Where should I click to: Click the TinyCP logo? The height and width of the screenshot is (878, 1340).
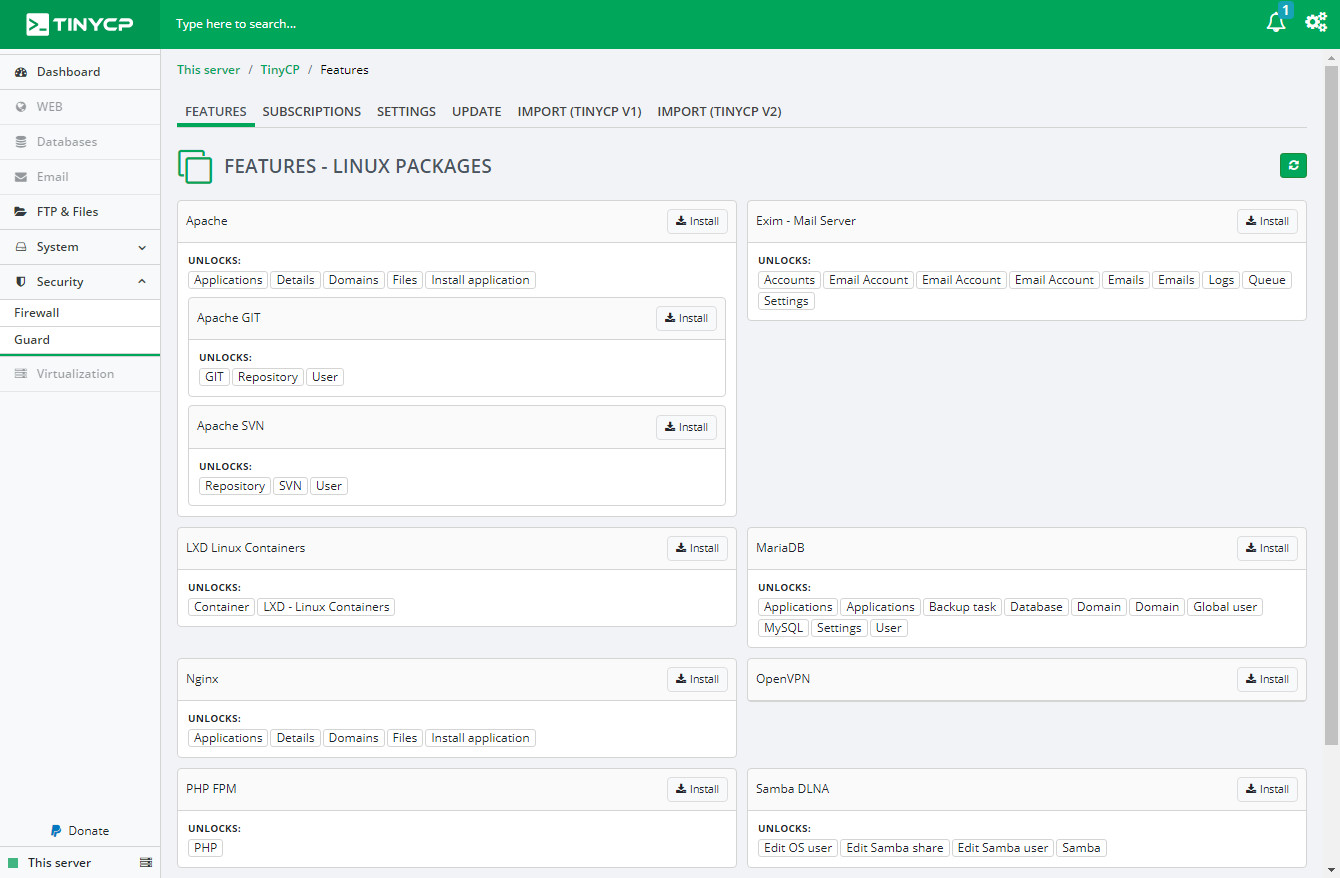(x=79, y=24)
